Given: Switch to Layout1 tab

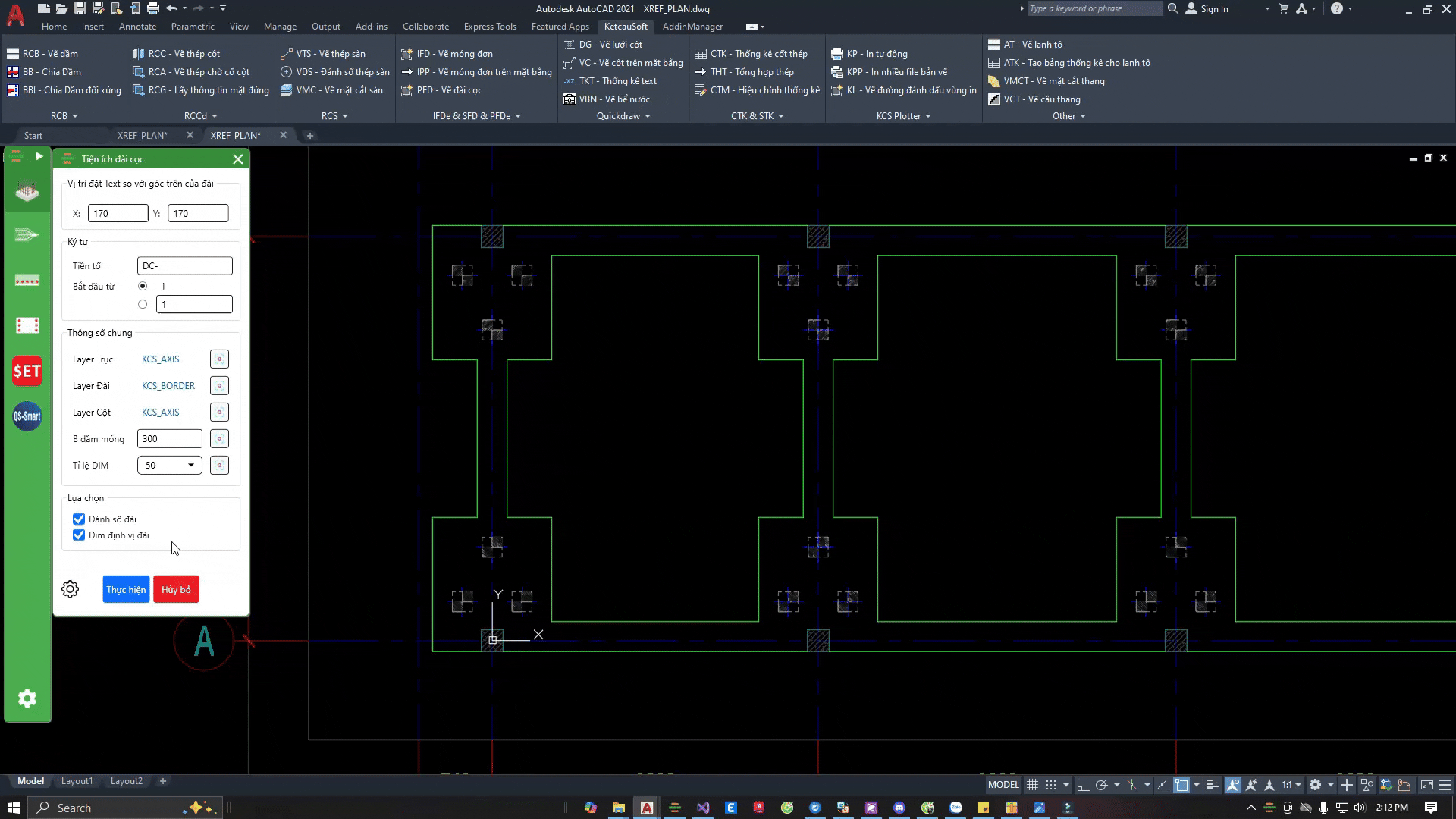Looking at the screenshot, I should coord(77,781).
